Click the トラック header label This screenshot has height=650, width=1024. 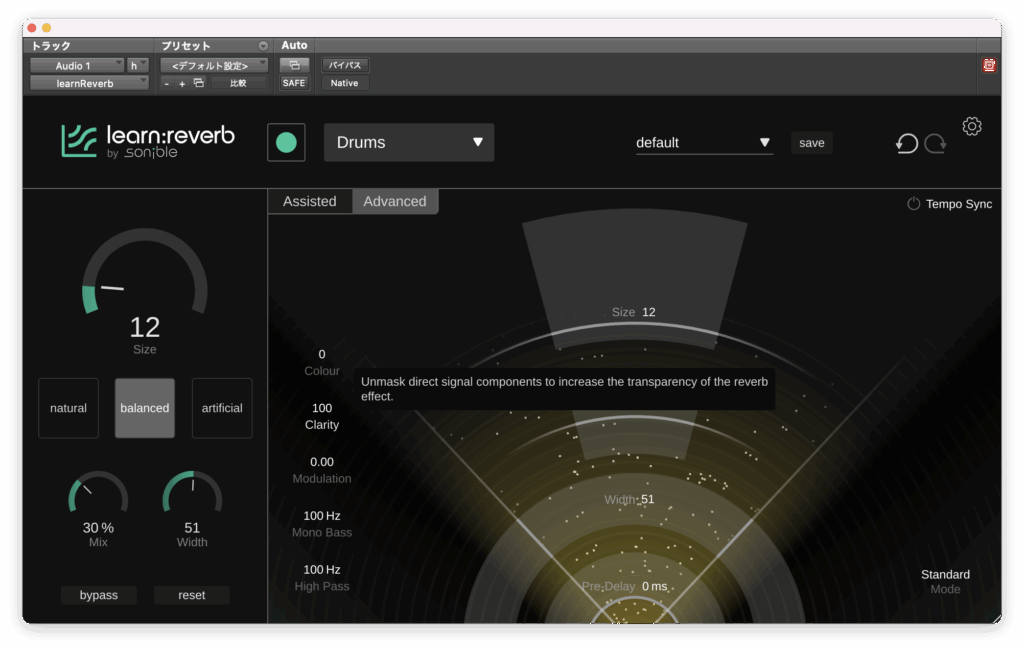coord(51,46)
